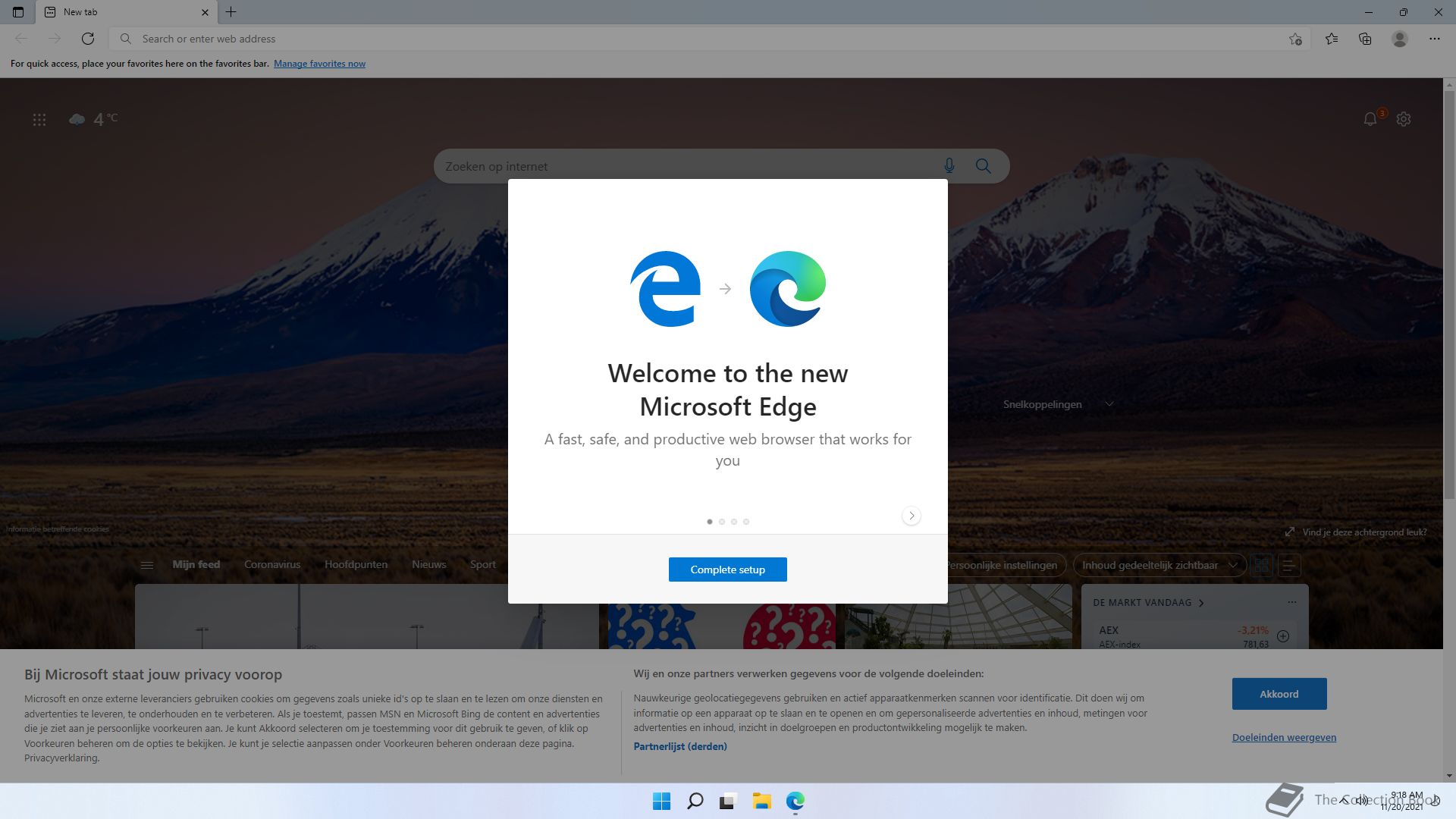Open the Collections icon in the toolbar
Image resolution: width=1456 pixels, height=819 pixels.
click(x=1365, y=39)
